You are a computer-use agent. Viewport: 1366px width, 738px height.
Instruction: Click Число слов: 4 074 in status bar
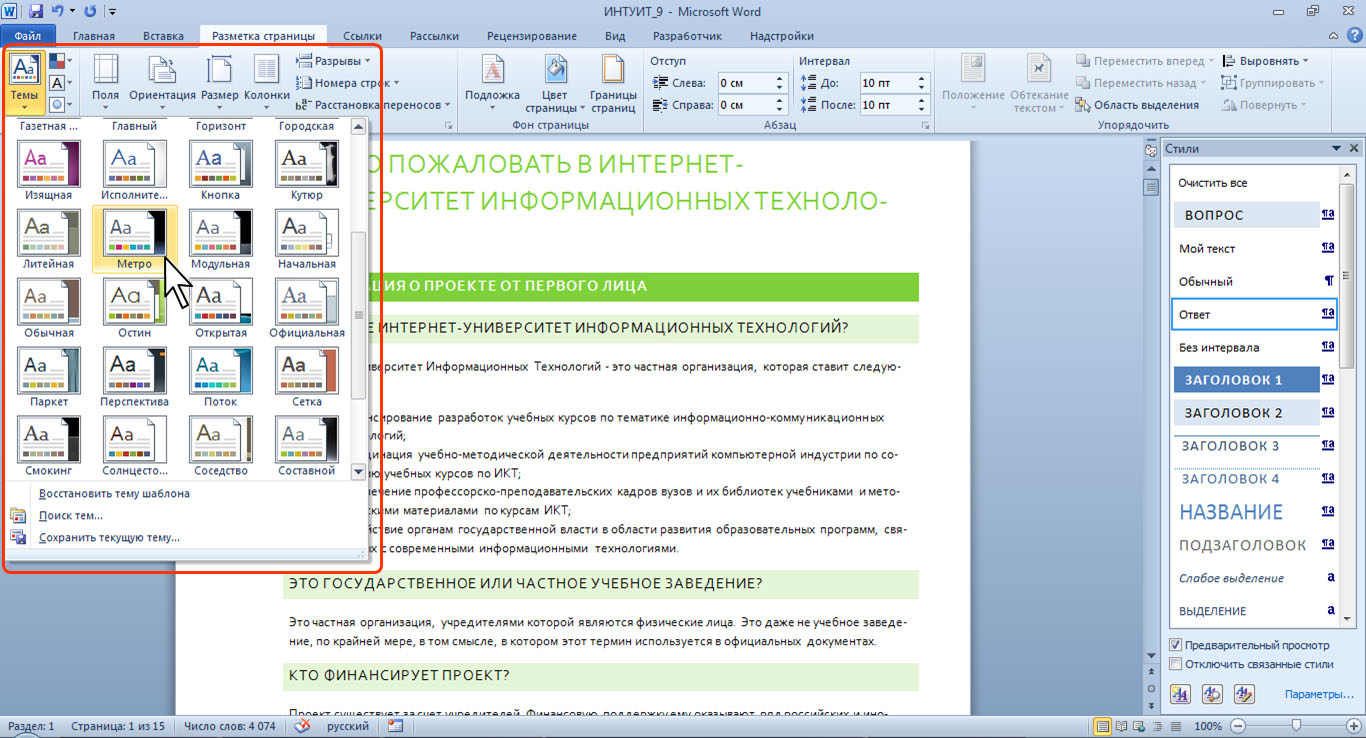point(231,726)
